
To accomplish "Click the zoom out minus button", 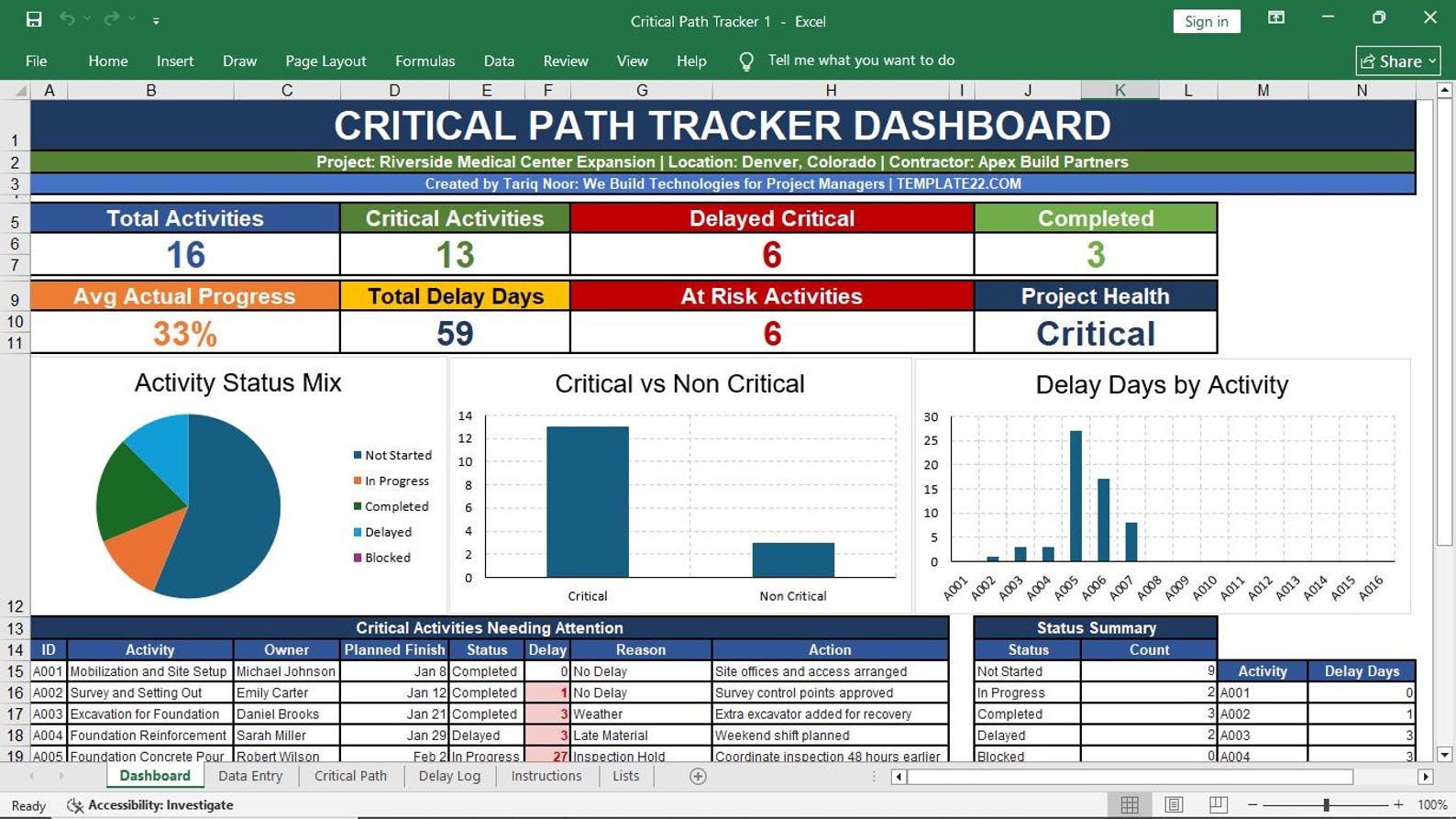I will coord(1253,805).
